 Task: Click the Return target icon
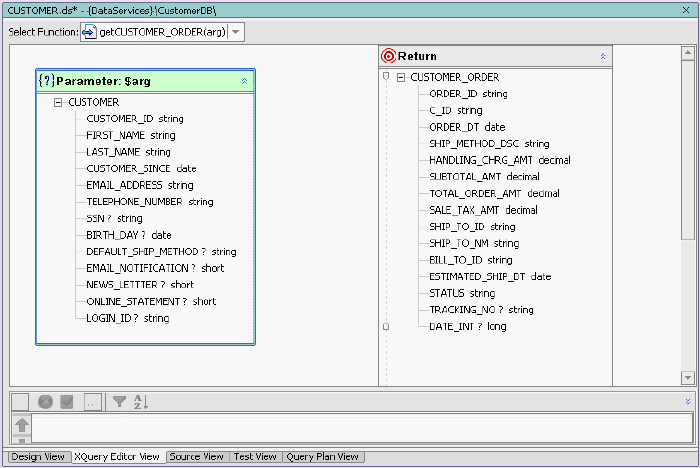(388, 56)
